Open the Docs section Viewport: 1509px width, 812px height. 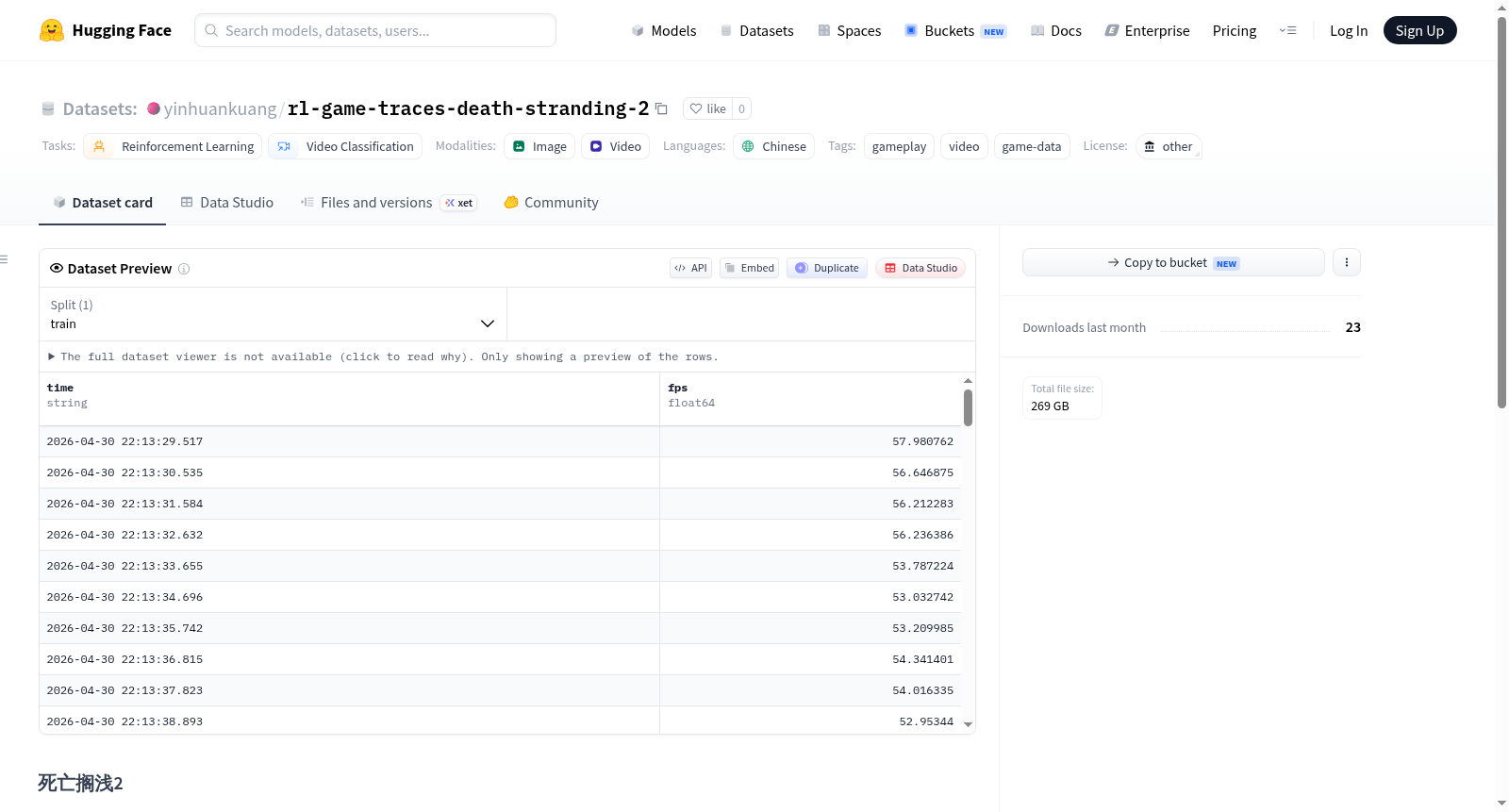(x=1056, y=30)
